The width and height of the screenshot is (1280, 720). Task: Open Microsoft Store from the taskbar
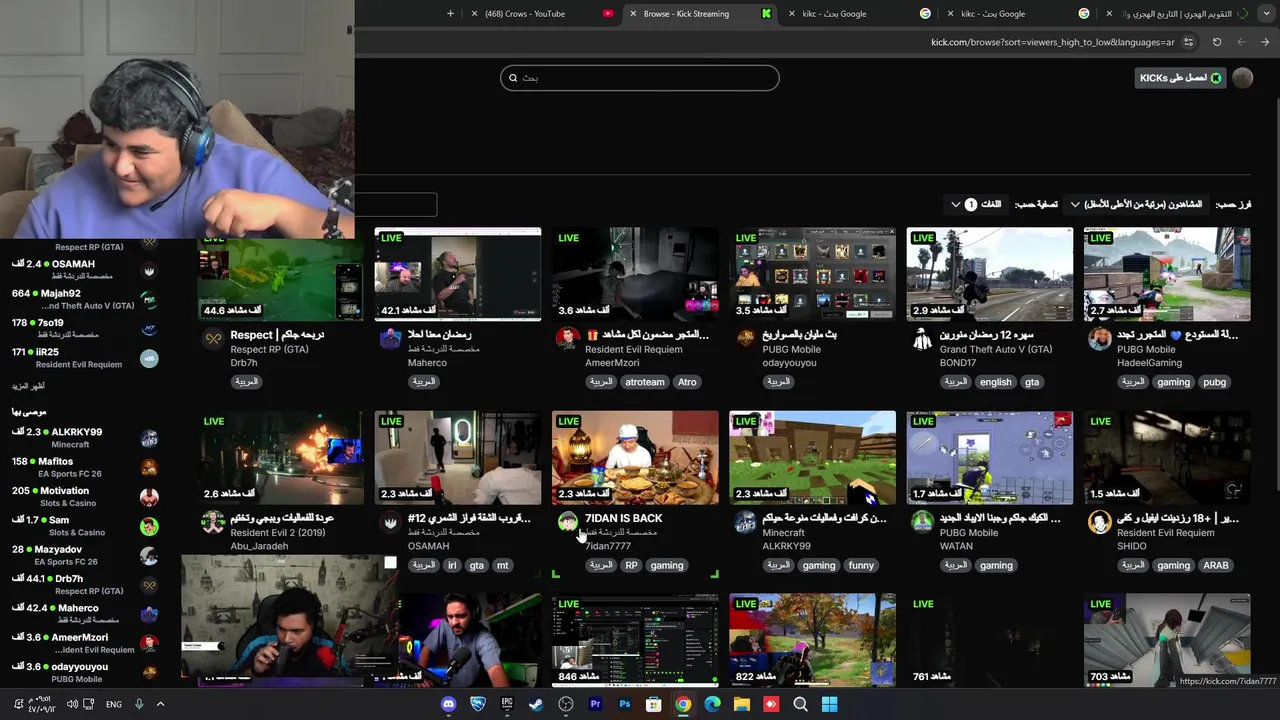(653, 704)
